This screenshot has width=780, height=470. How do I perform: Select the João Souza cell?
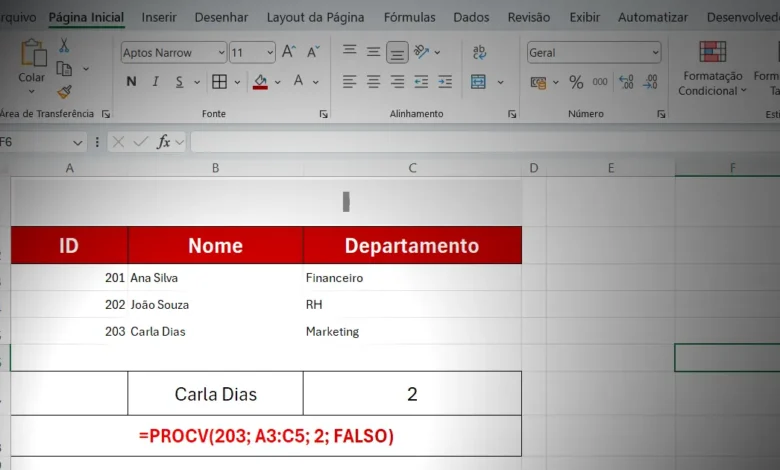tap(215, 304)
